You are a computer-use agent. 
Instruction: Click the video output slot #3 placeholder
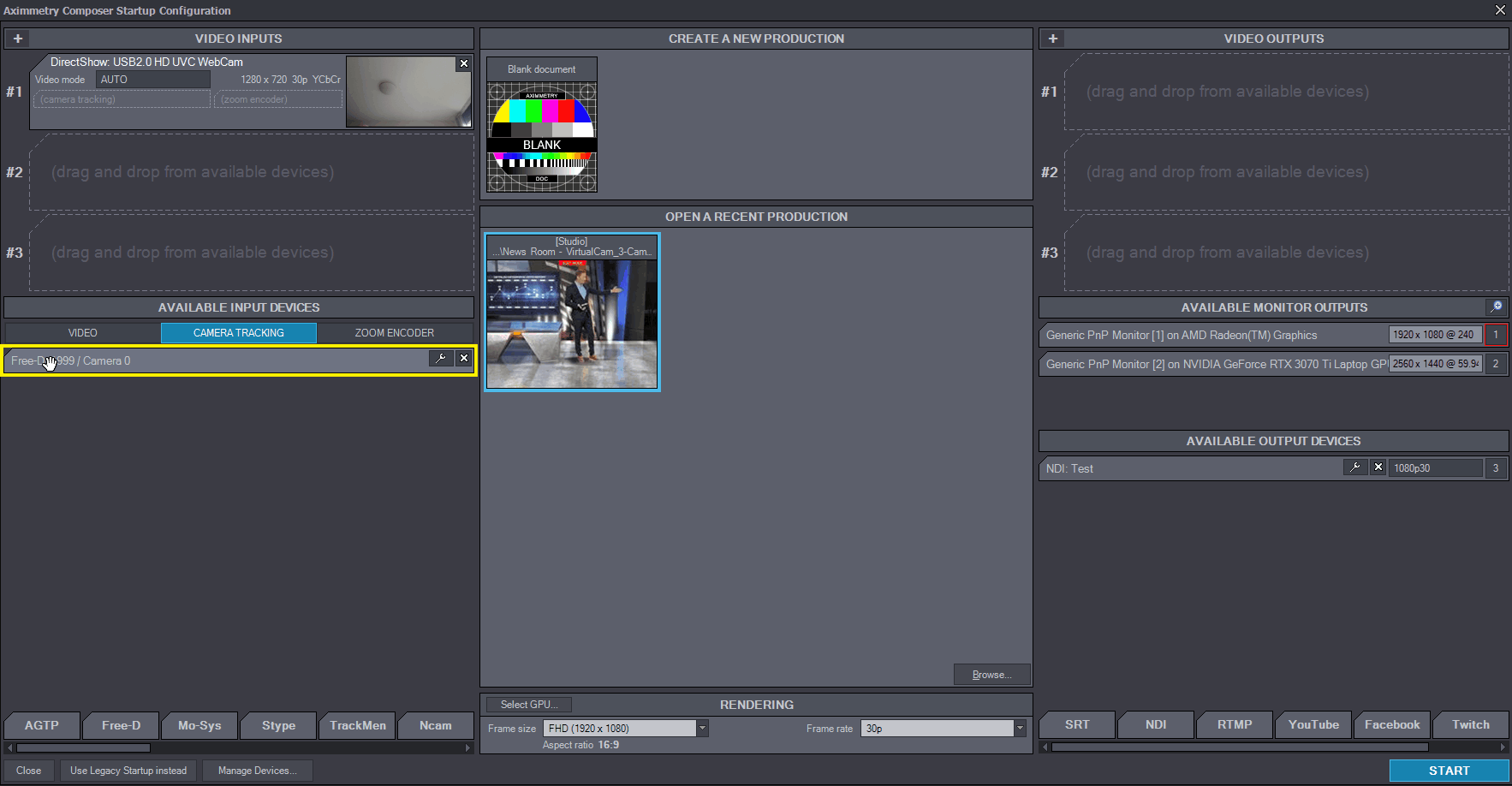pyautogui.click(x=1286, y=253)
